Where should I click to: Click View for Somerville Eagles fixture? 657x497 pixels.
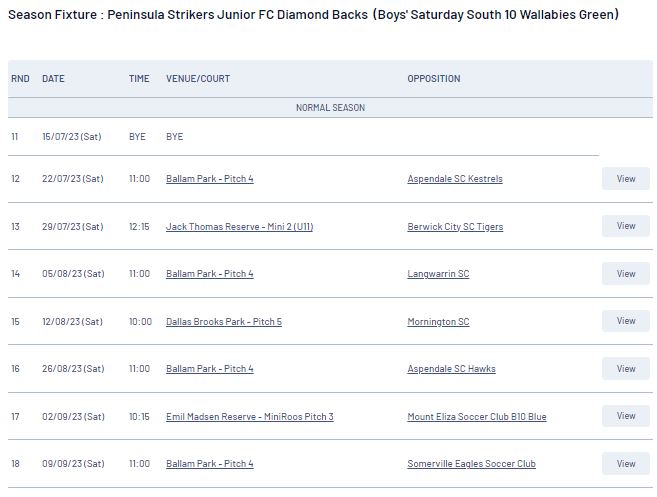click(x=626, y=463)
